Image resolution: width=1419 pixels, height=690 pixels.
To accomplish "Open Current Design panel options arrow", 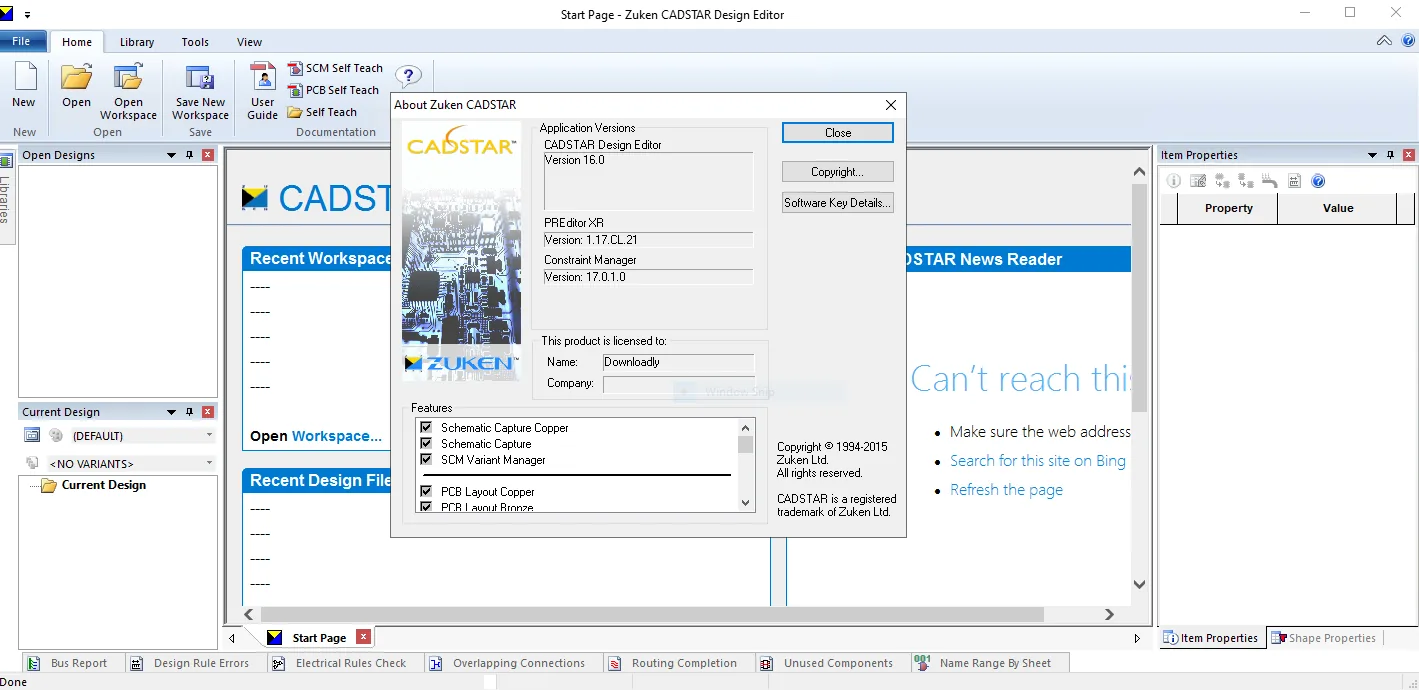I will point(171,412).
